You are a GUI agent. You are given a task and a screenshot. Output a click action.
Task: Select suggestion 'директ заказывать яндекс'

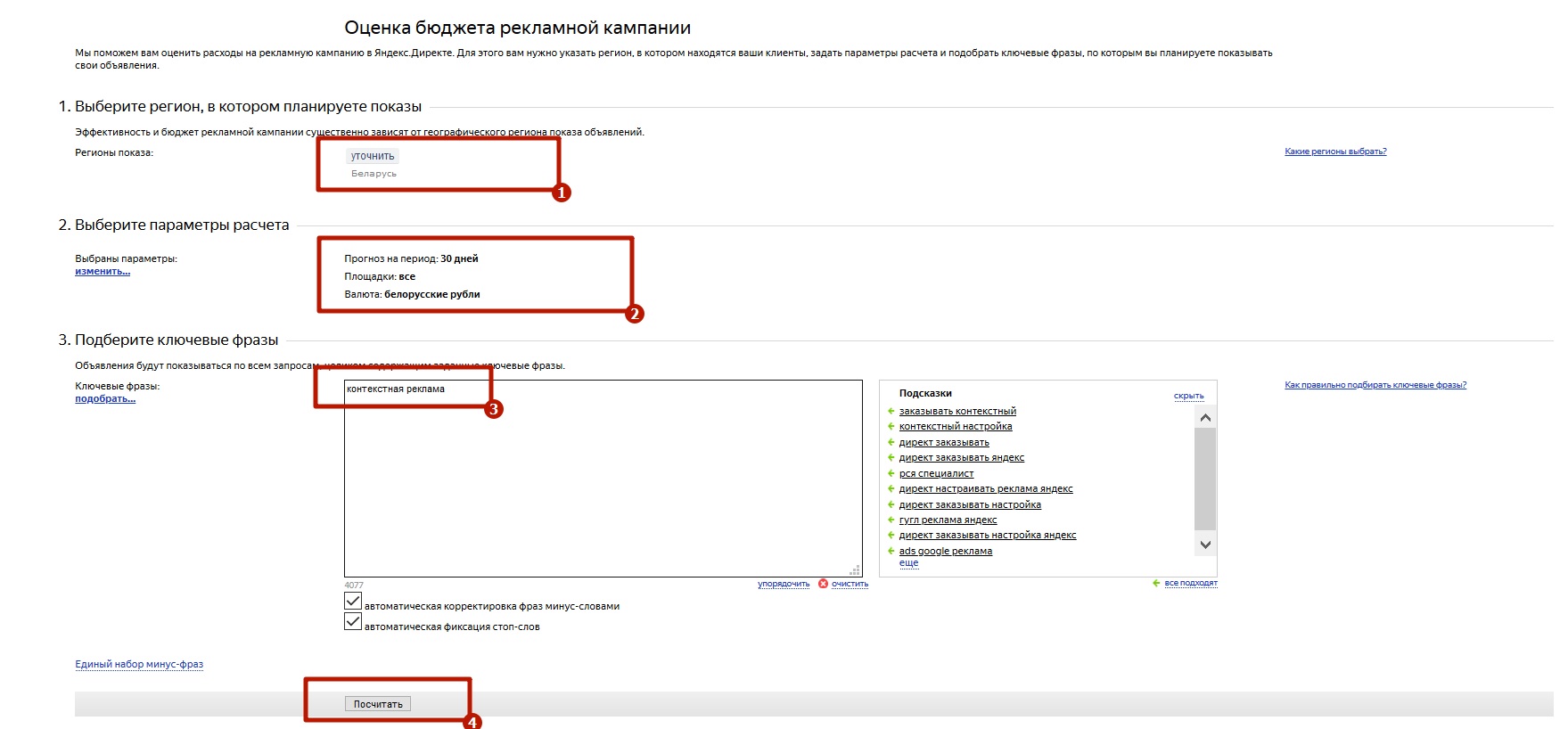pyautogui.click(x=962, y=457)
